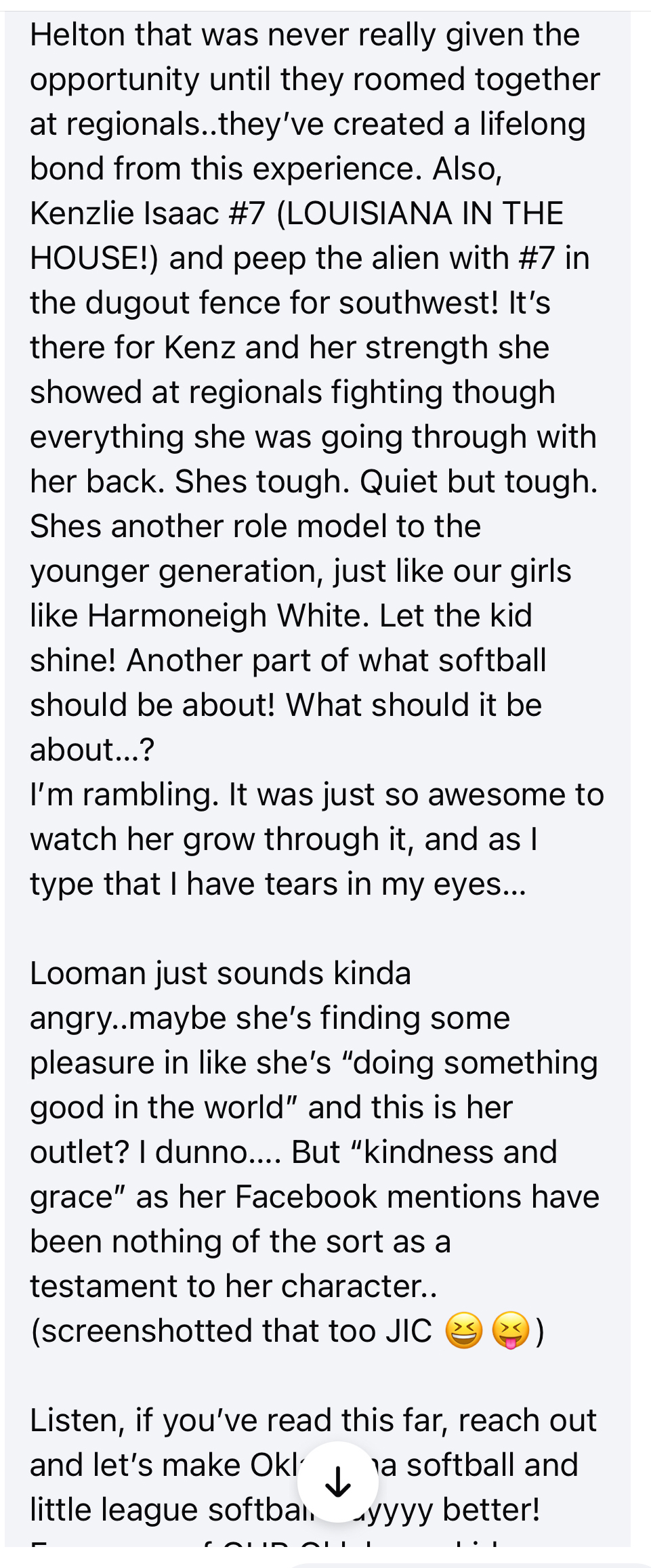The height and width of the screenshot is (1568, 651).
Task: Tap "testament to her character.." line
Action: pos(233,1287)
